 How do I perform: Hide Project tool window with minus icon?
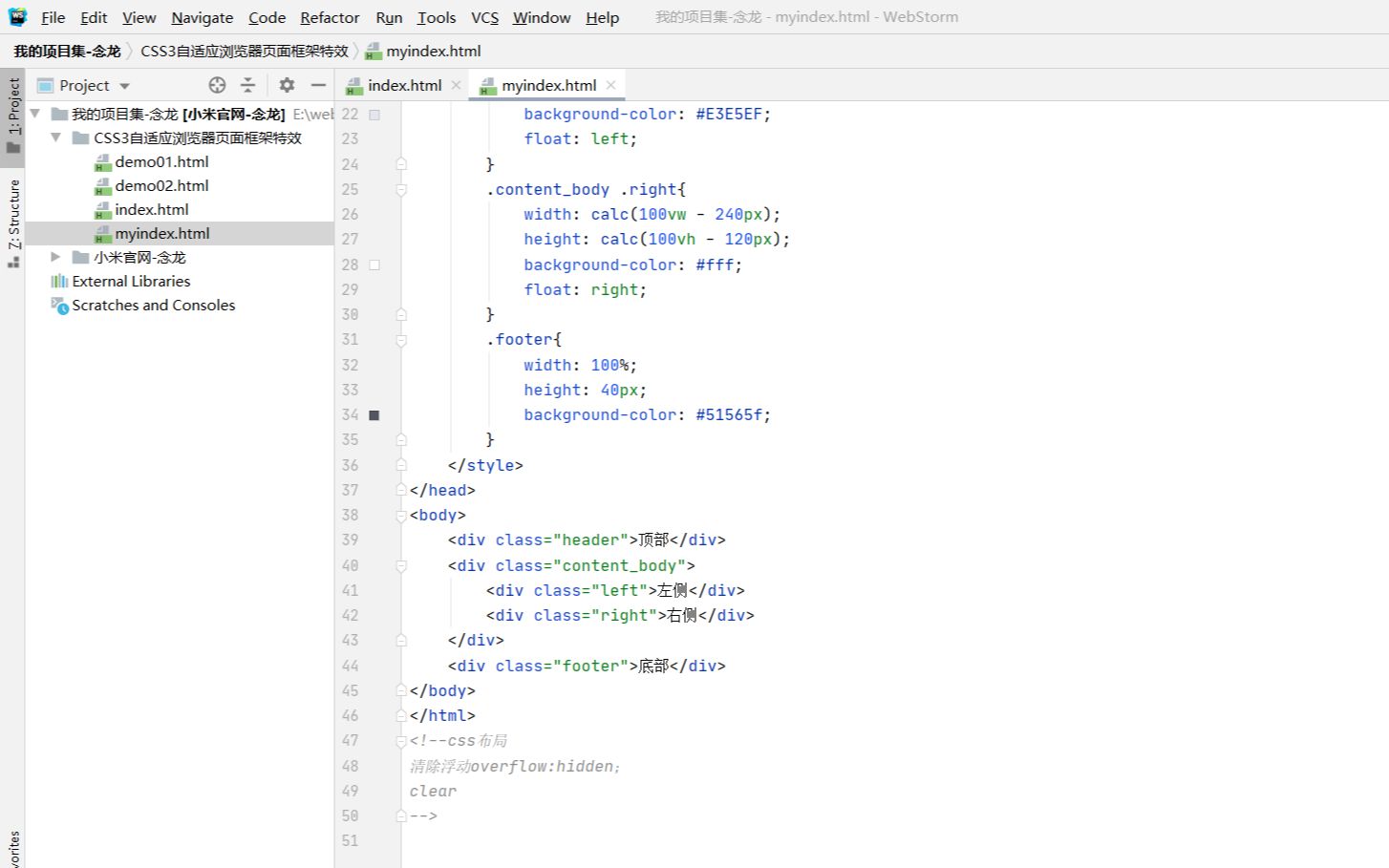317,85
